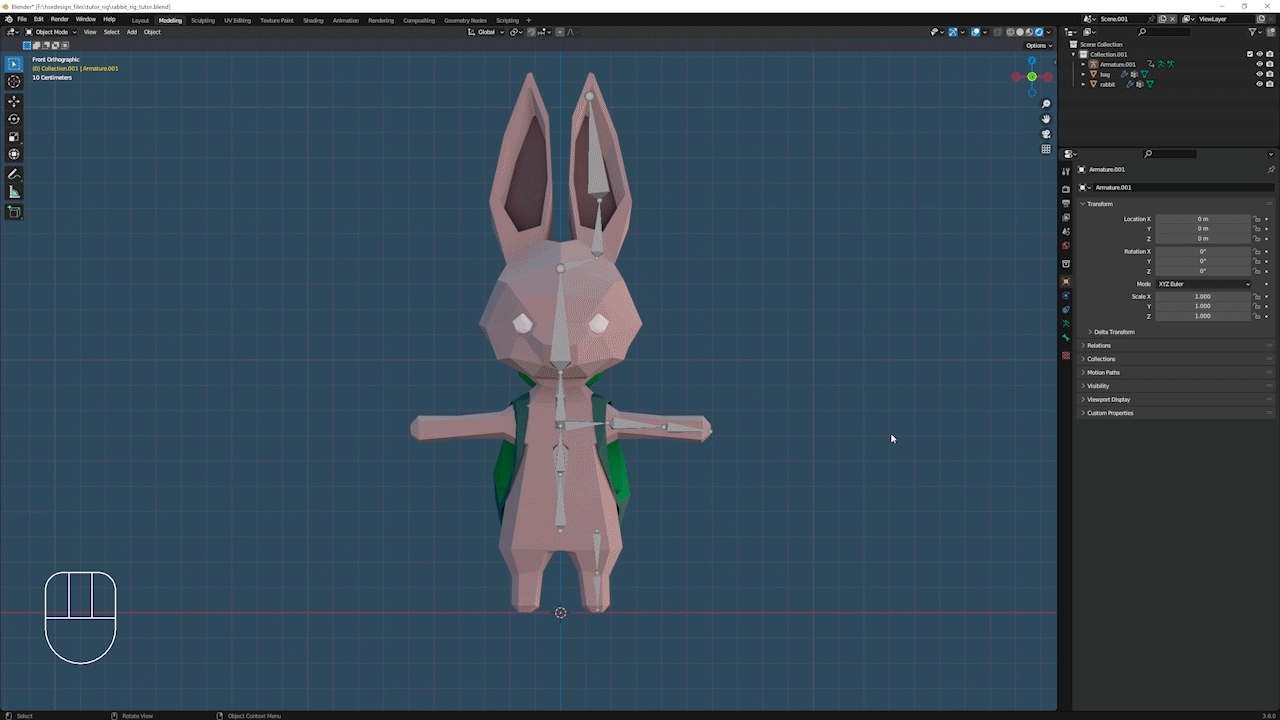Click the Options button in the viewport
1280x720 pixels.
point(1038,45)
